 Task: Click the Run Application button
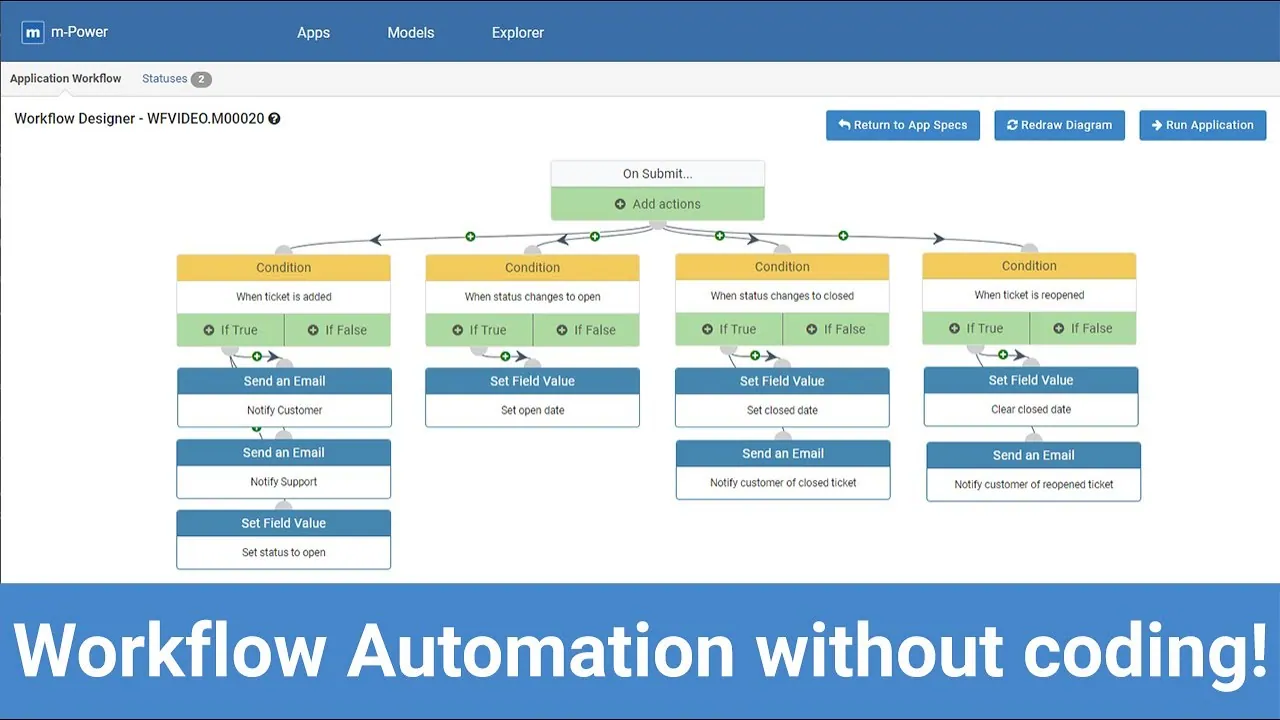point(1203,125)
